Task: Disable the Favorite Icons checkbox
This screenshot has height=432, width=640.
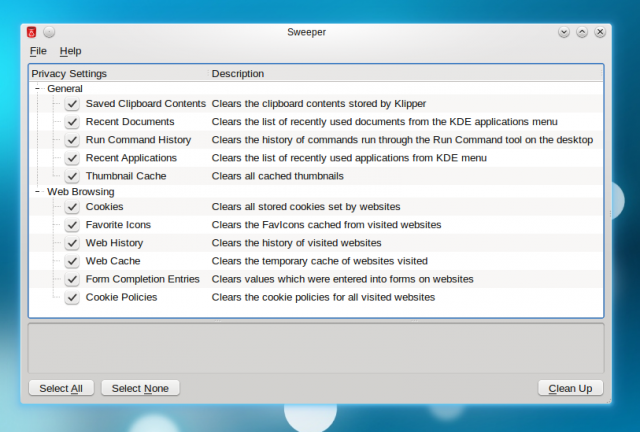Action: coord(72,225)
